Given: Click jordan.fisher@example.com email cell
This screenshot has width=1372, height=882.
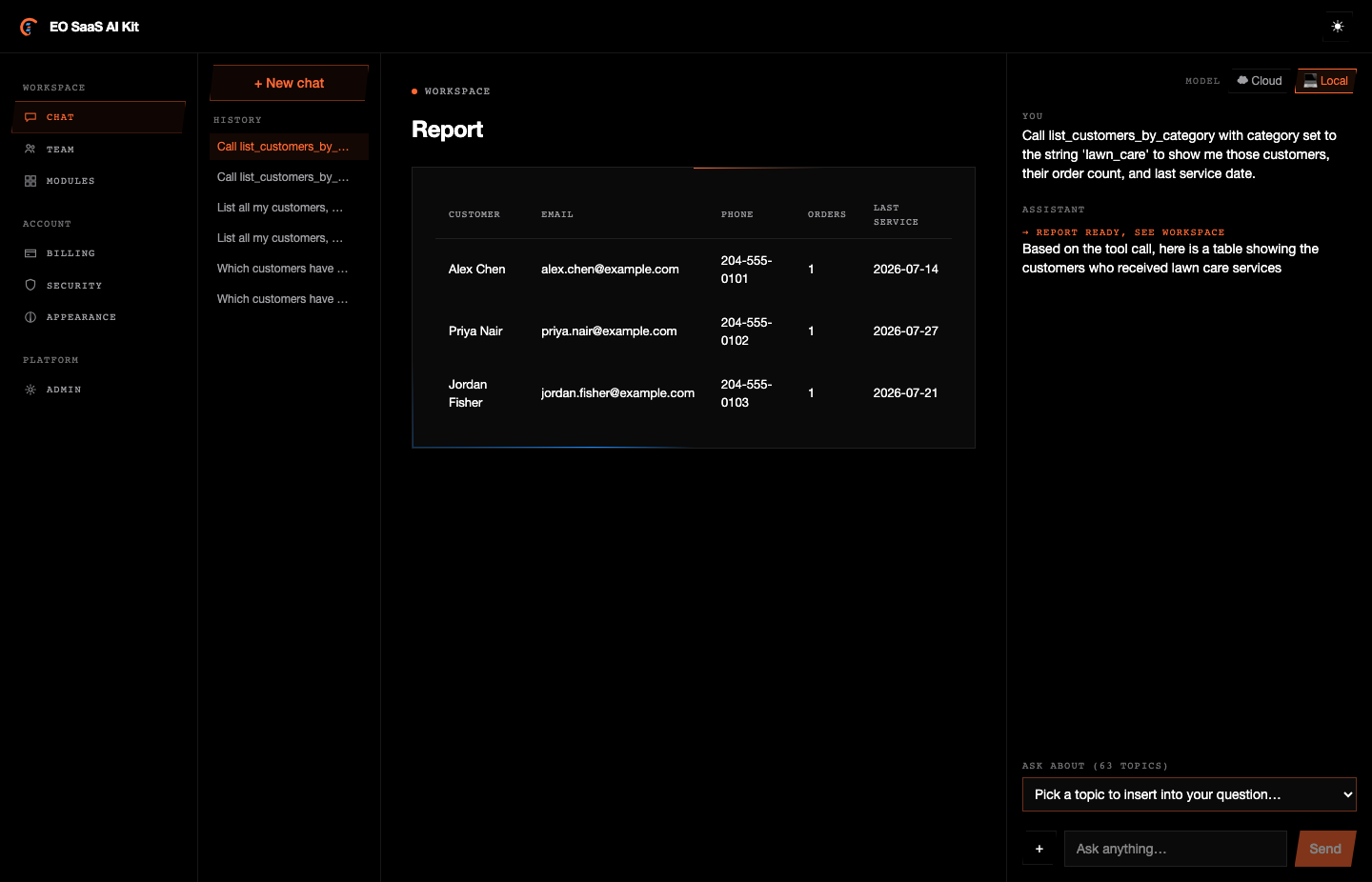Looking at the screenshot, I should tap(617, 393).
